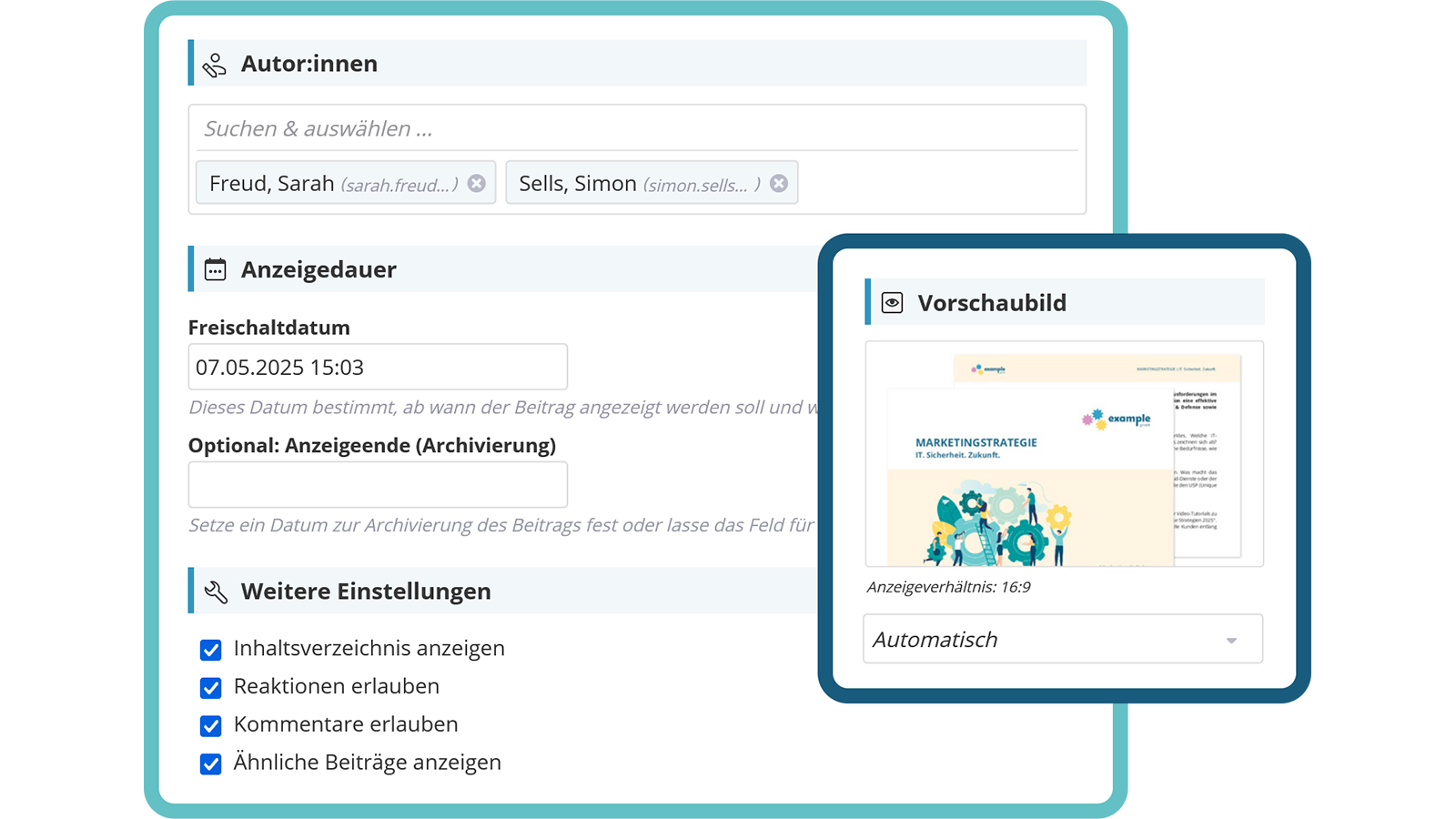The height and width of the screenshot is (819, 1456).
Task: Focus the Suchen & auswählen author search field
Action: click(637, 128)
